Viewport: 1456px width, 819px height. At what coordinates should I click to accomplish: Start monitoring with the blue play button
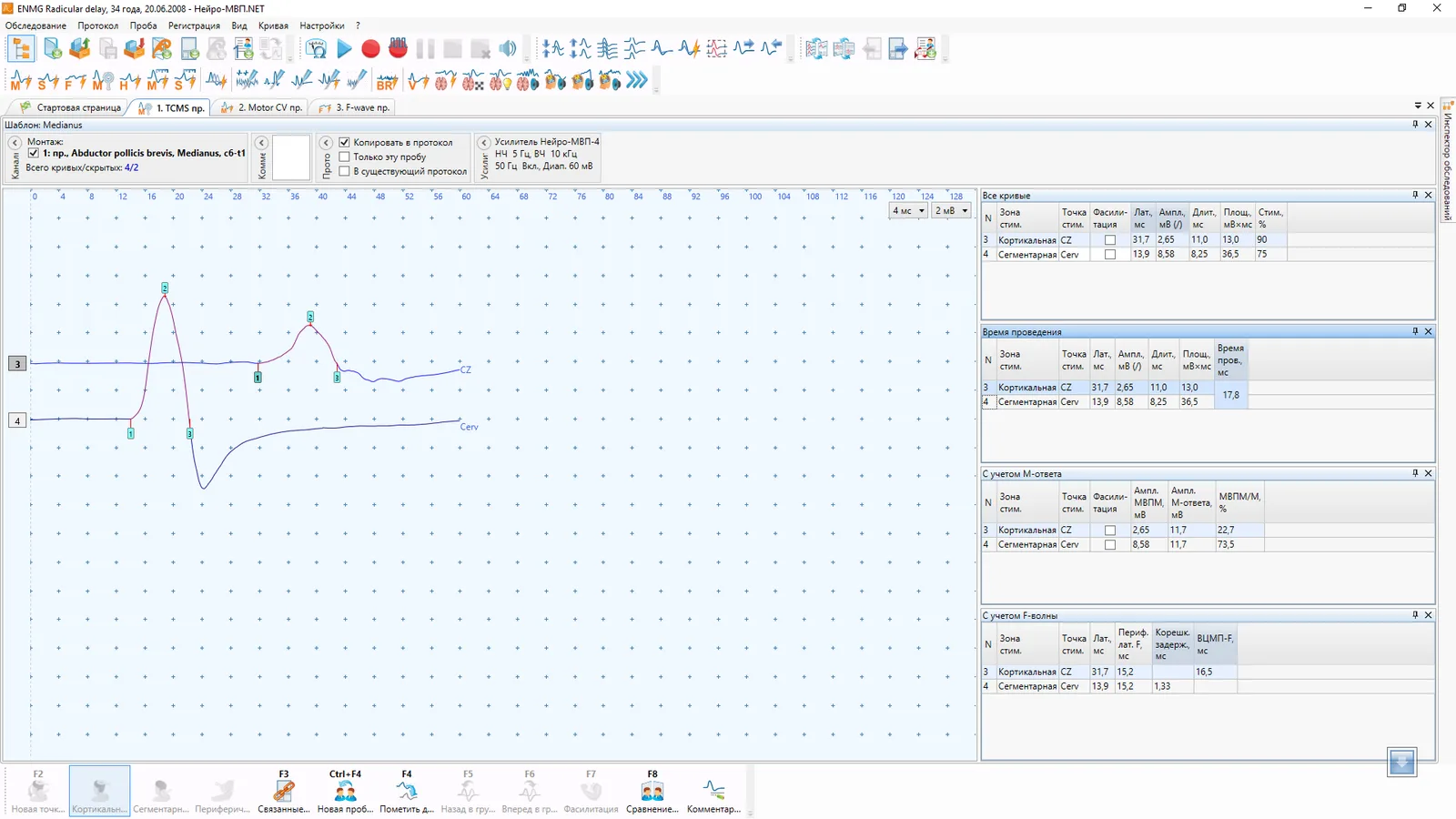[x=344, y=49]
